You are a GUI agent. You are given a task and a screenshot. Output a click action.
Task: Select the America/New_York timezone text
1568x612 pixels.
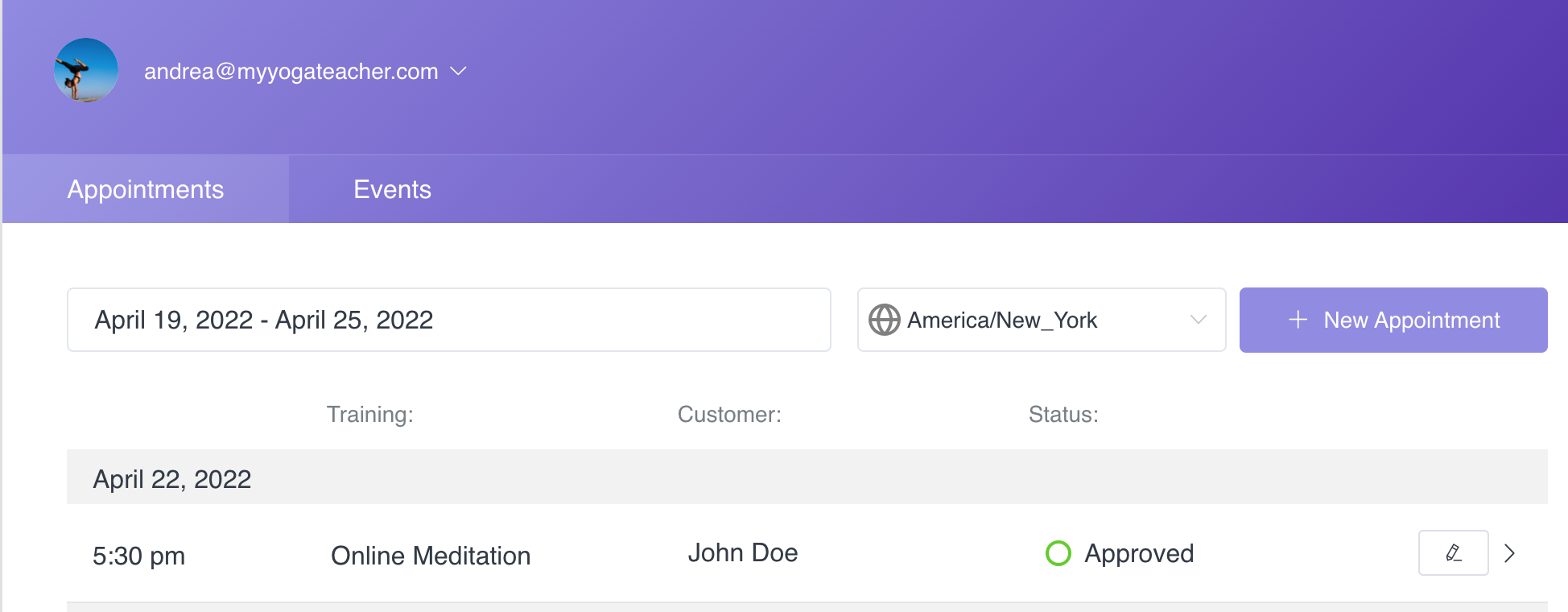(x=1001, y=320)
